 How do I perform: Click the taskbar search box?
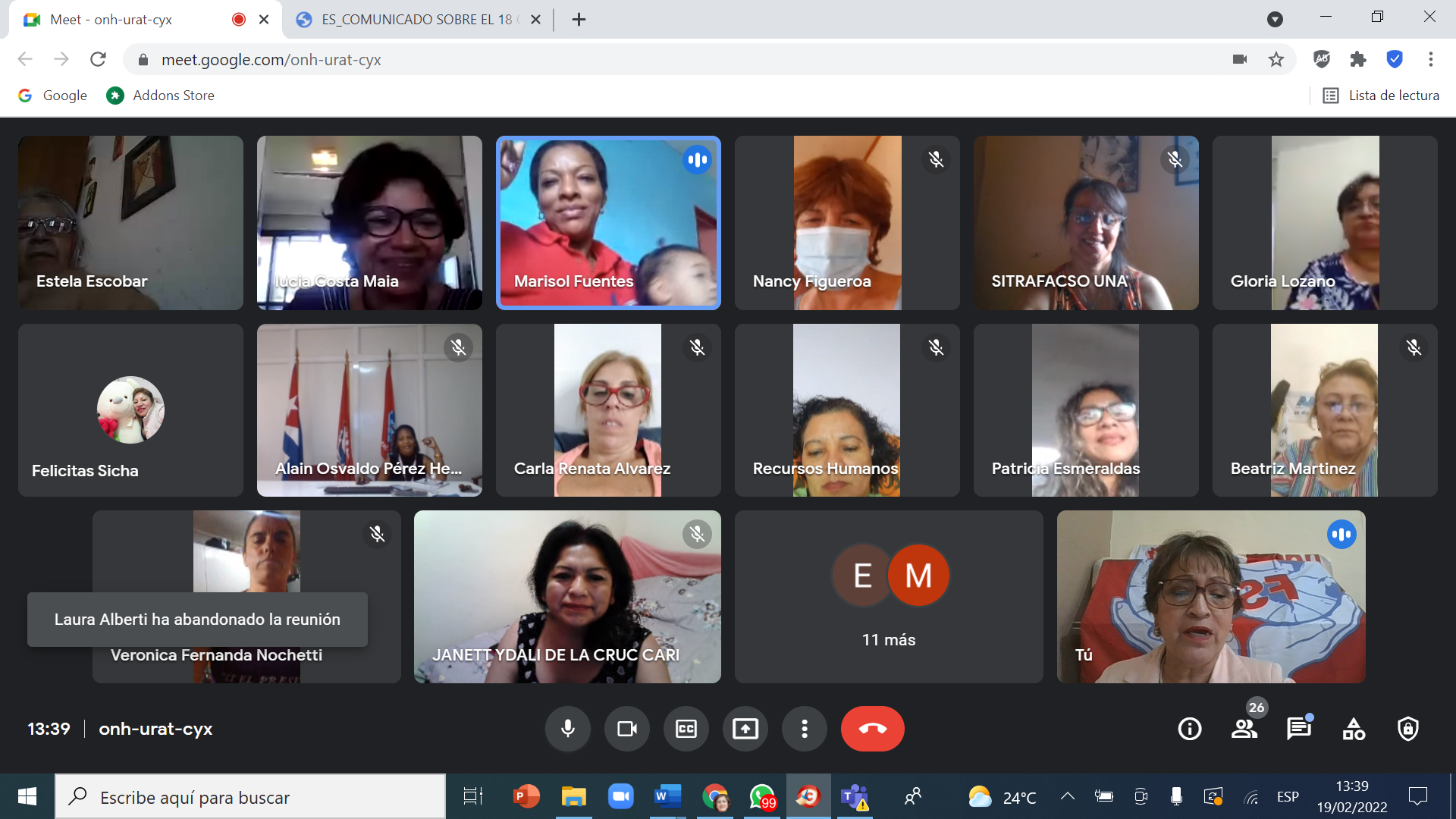tap(250, 796)
